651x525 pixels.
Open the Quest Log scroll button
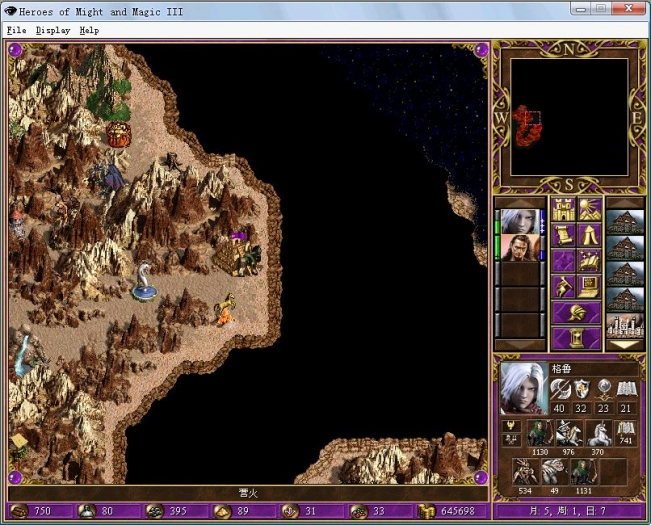click(563, 235)
